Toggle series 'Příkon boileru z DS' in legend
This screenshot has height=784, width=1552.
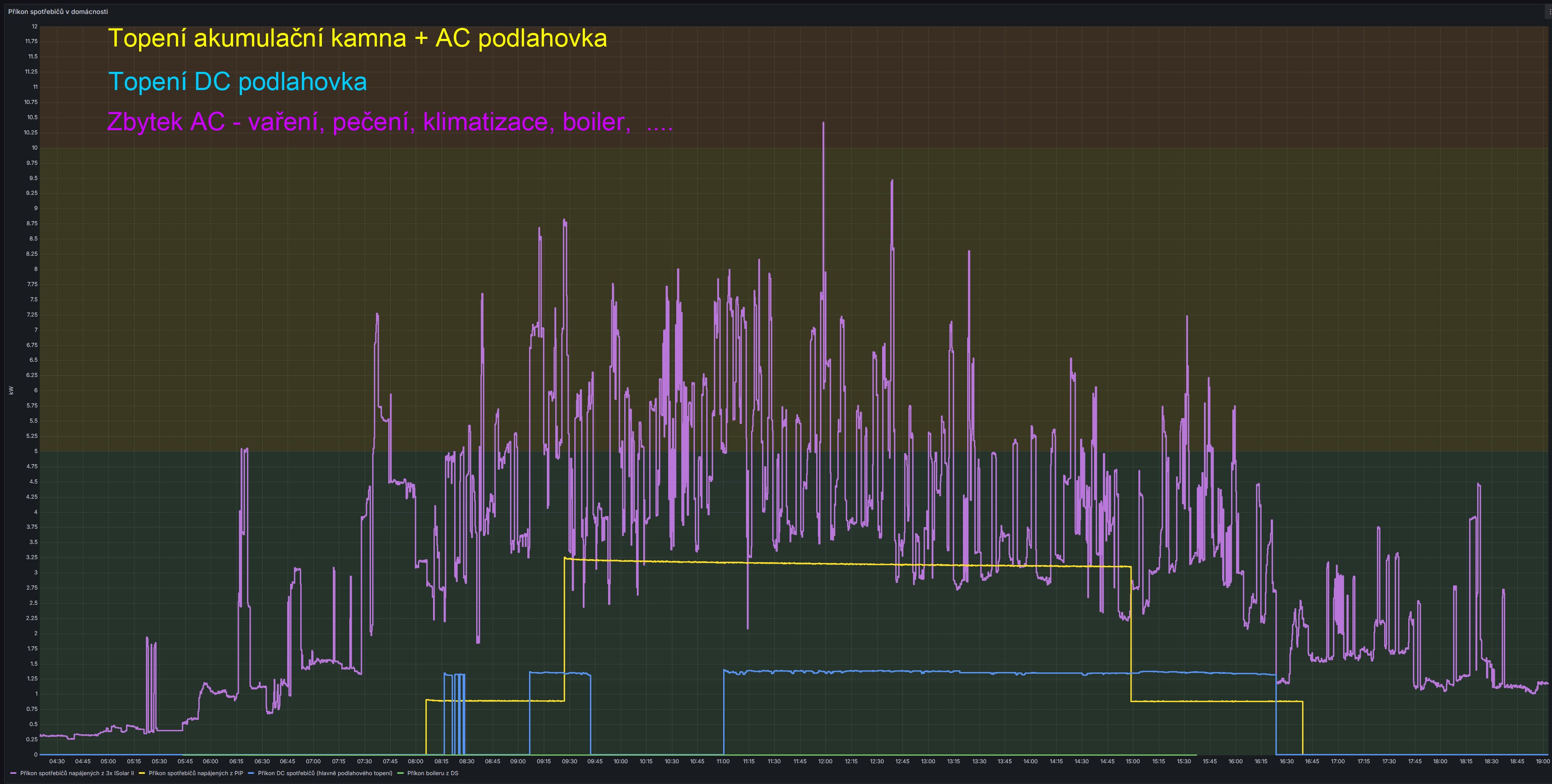(433, 773)
